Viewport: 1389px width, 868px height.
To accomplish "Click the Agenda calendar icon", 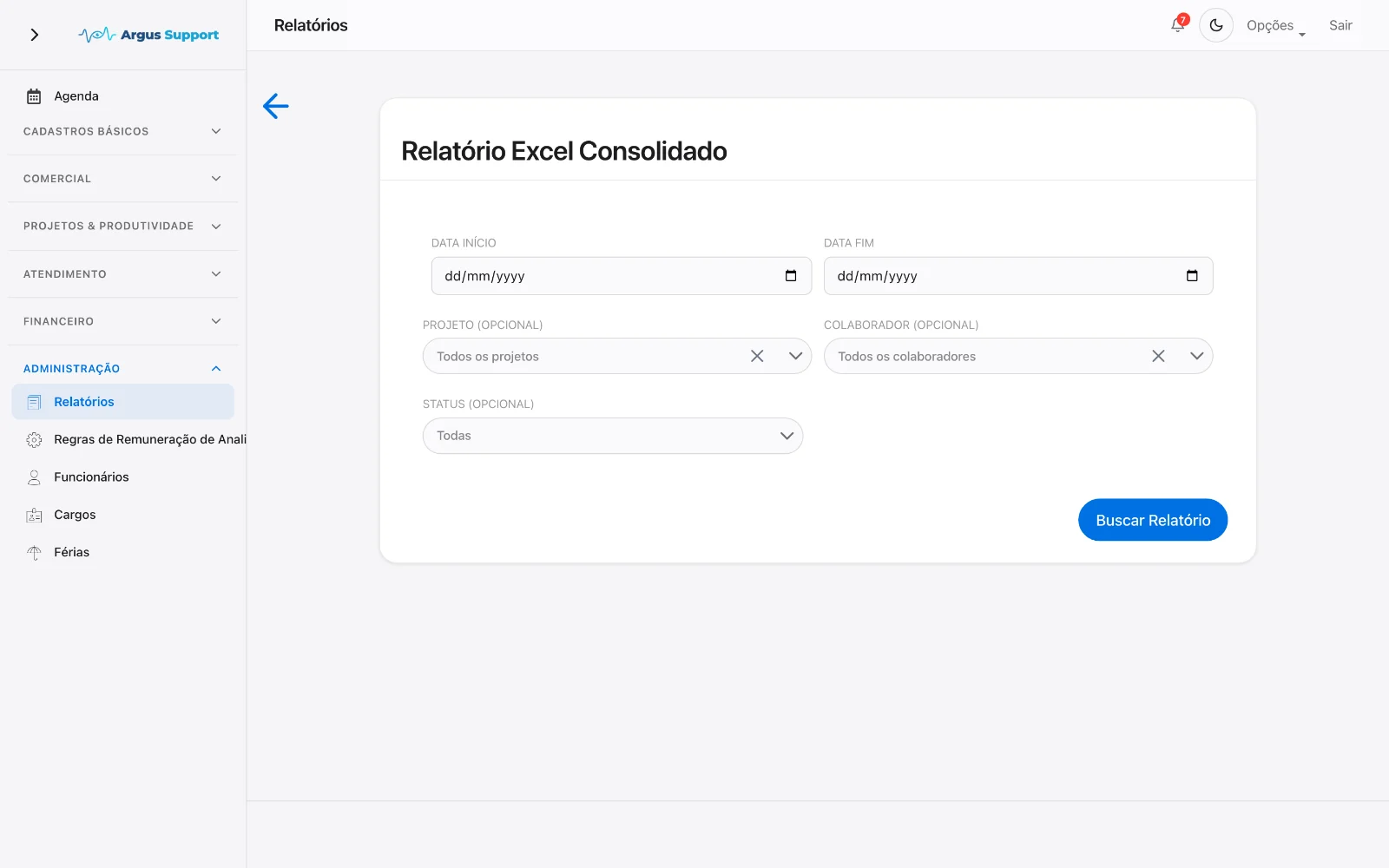I will click(34, 96).
